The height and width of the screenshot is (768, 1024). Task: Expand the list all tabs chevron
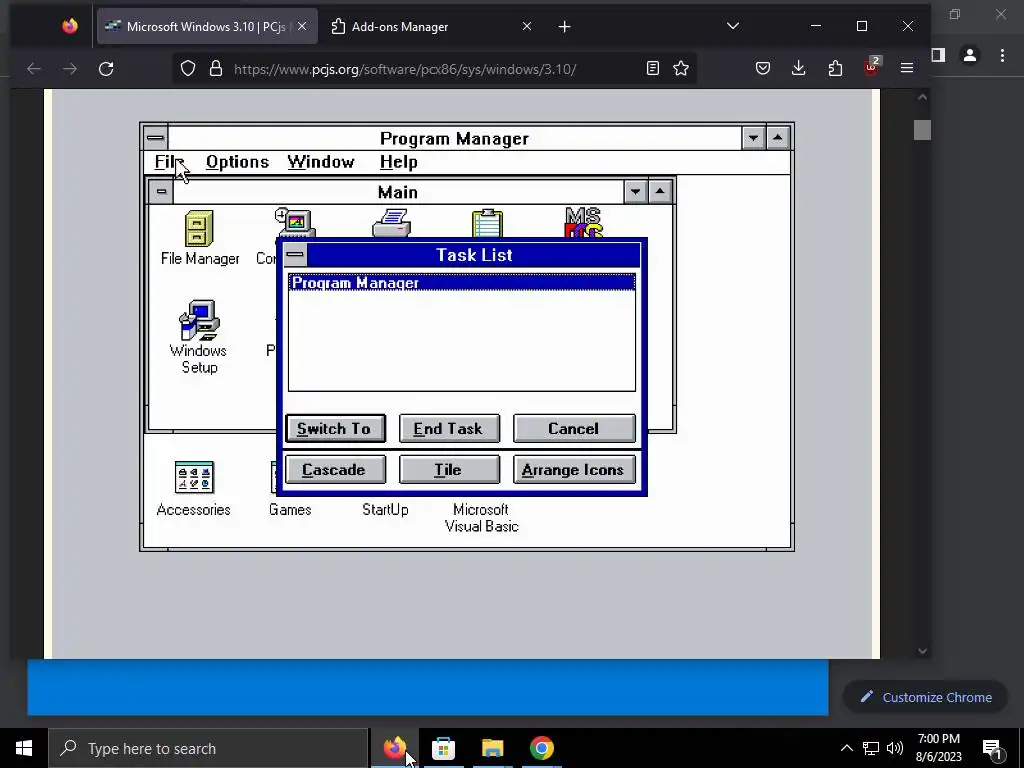tap(733, 26)
